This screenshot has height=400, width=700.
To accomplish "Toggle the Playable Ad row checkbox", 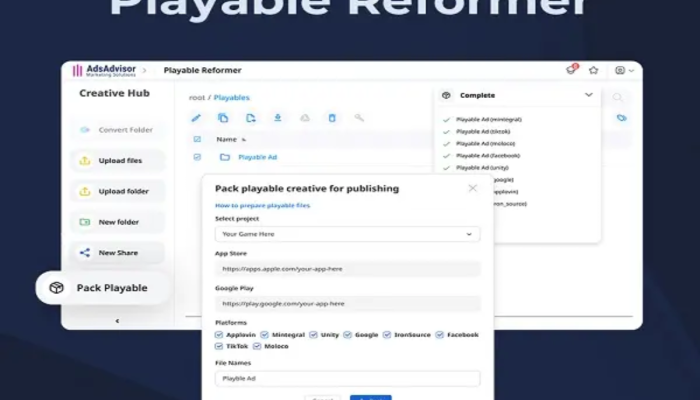I will [197, 157].
